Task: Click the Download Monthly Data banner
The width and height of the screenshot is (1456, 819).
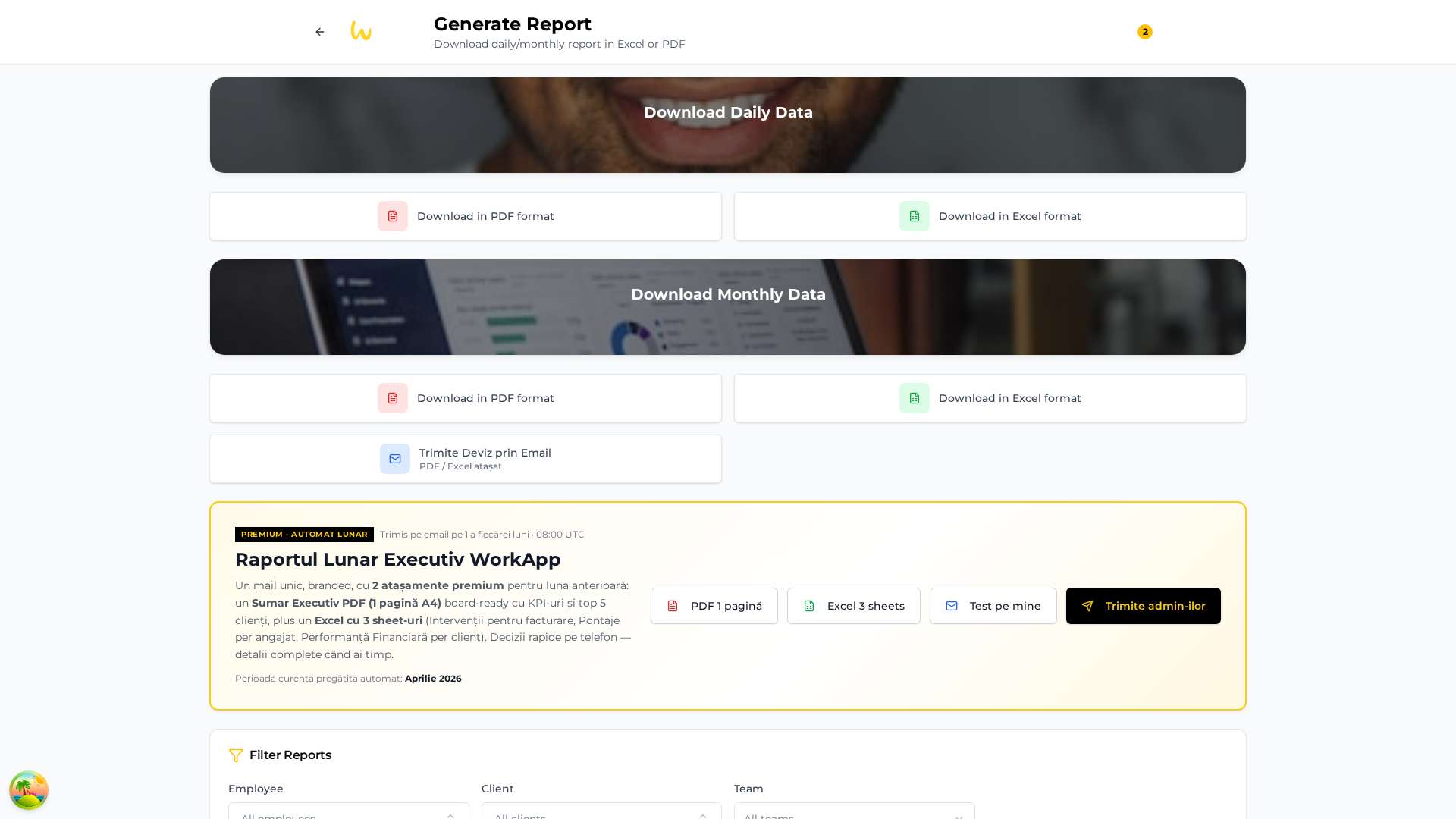Action: click(x=728, y=307)
